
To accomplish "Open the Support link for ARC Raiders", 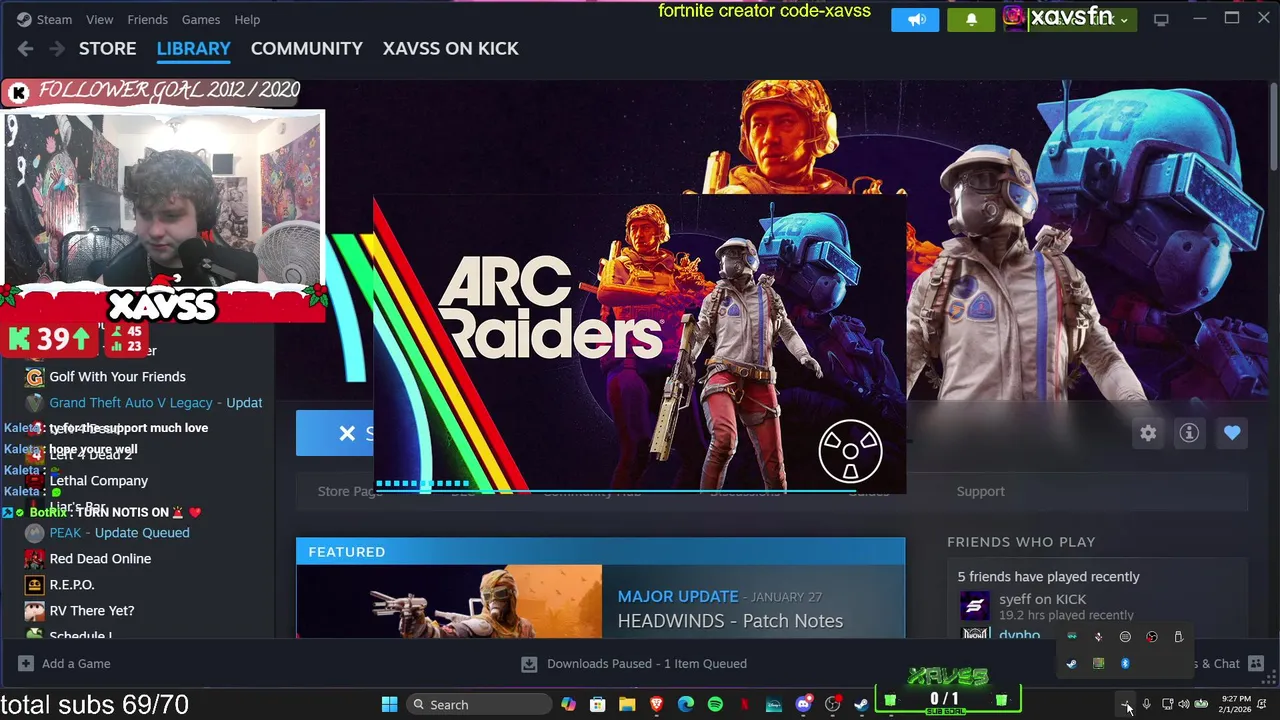I will (x=980, y=491).
